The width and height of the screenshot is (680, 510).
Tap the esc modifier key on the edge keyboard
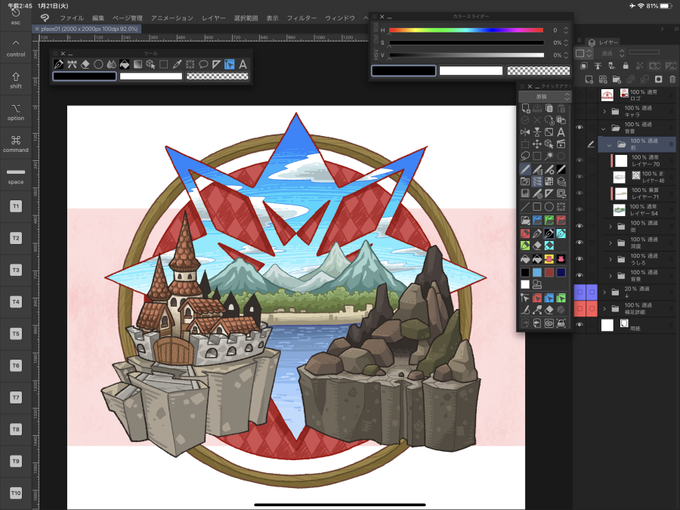coord(16,16)
